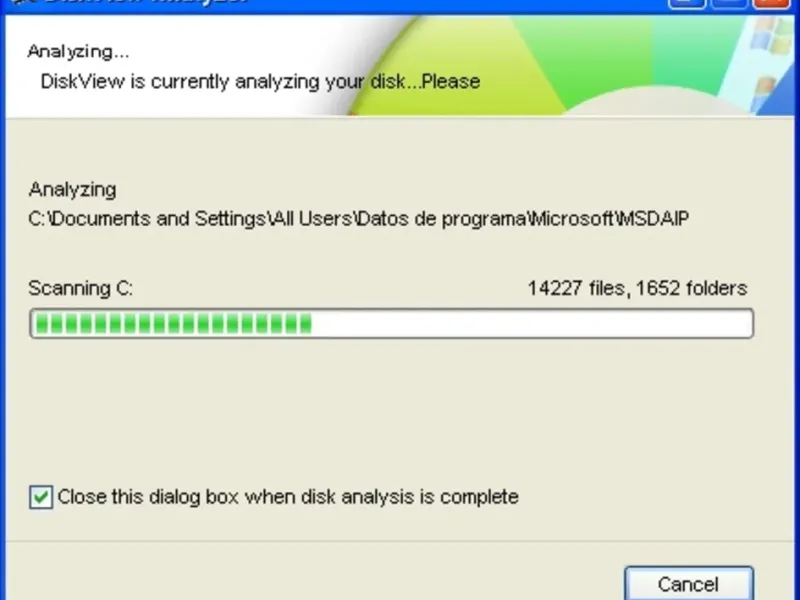Image resolution: width=800 pixels, height=600 pixels.
Task: Click the 'Analyzing' label above the path
Action: [x=72, y=190]
